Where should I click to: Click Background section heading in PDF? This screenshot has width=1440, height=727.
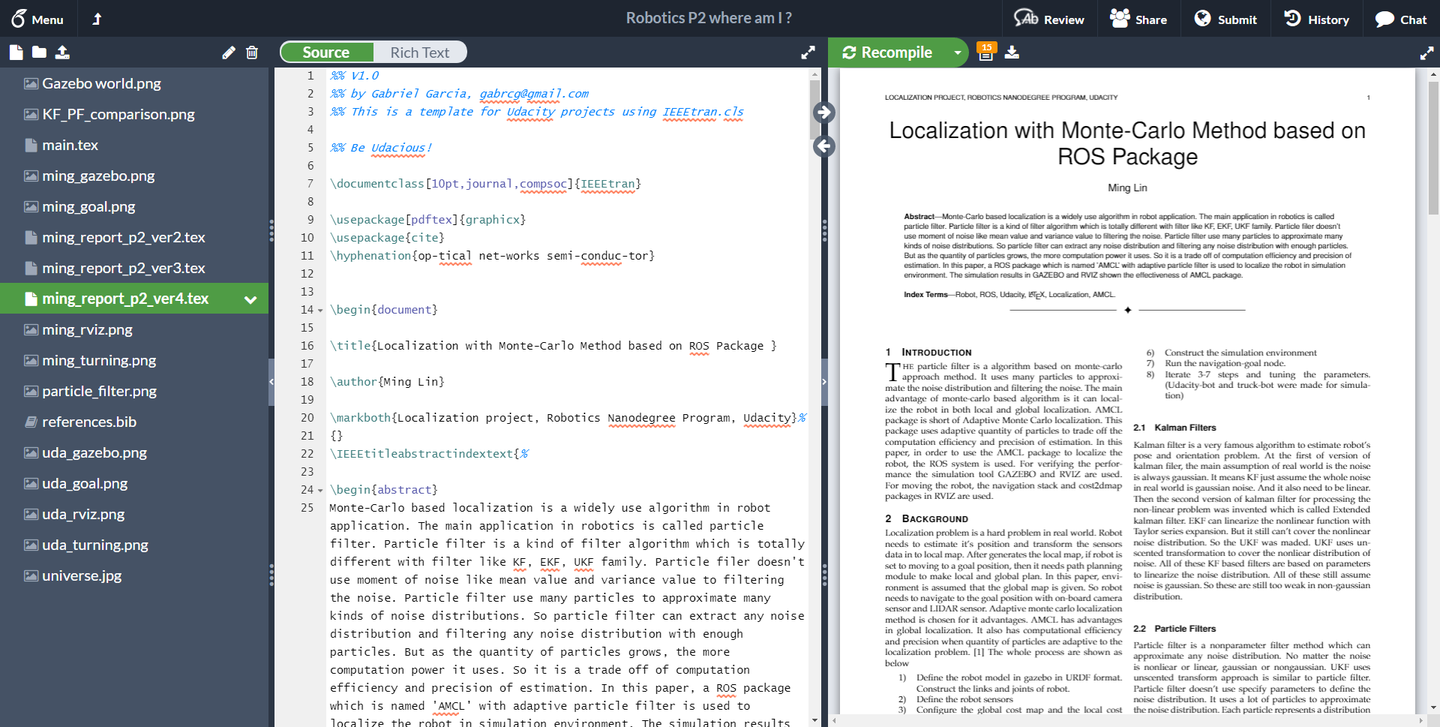(926, 519)
